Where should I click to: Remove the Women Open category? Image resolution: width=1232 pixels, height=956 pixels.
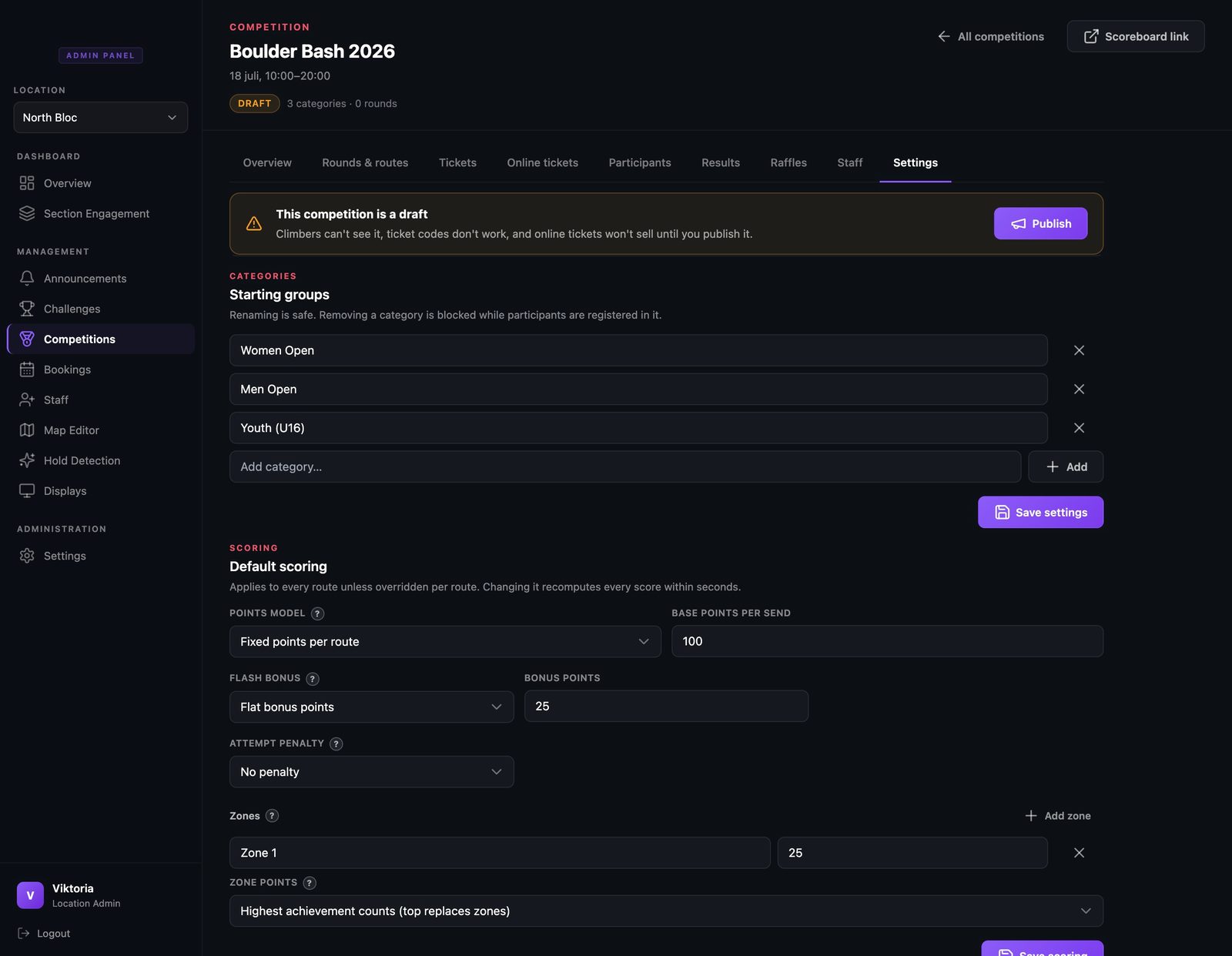pyautogui.click(x=1079, y=350)
